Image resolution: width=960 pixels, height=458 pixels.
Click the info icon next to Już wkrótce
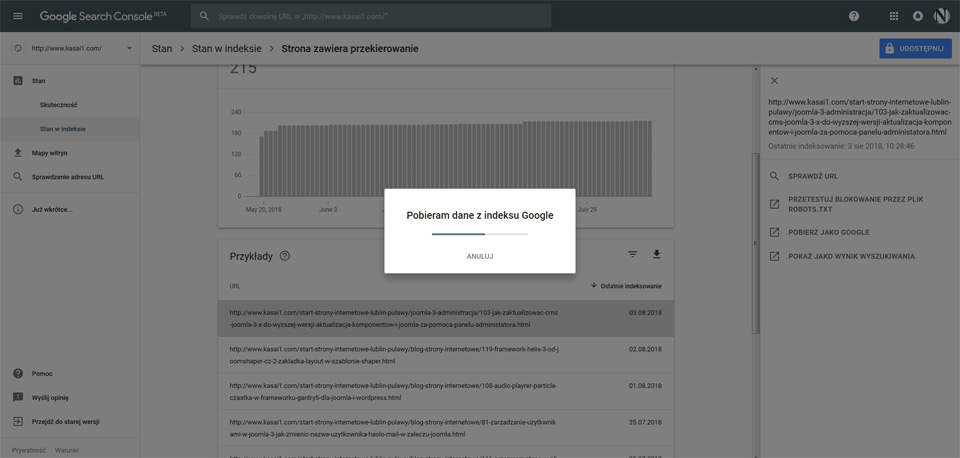point(18,209)
